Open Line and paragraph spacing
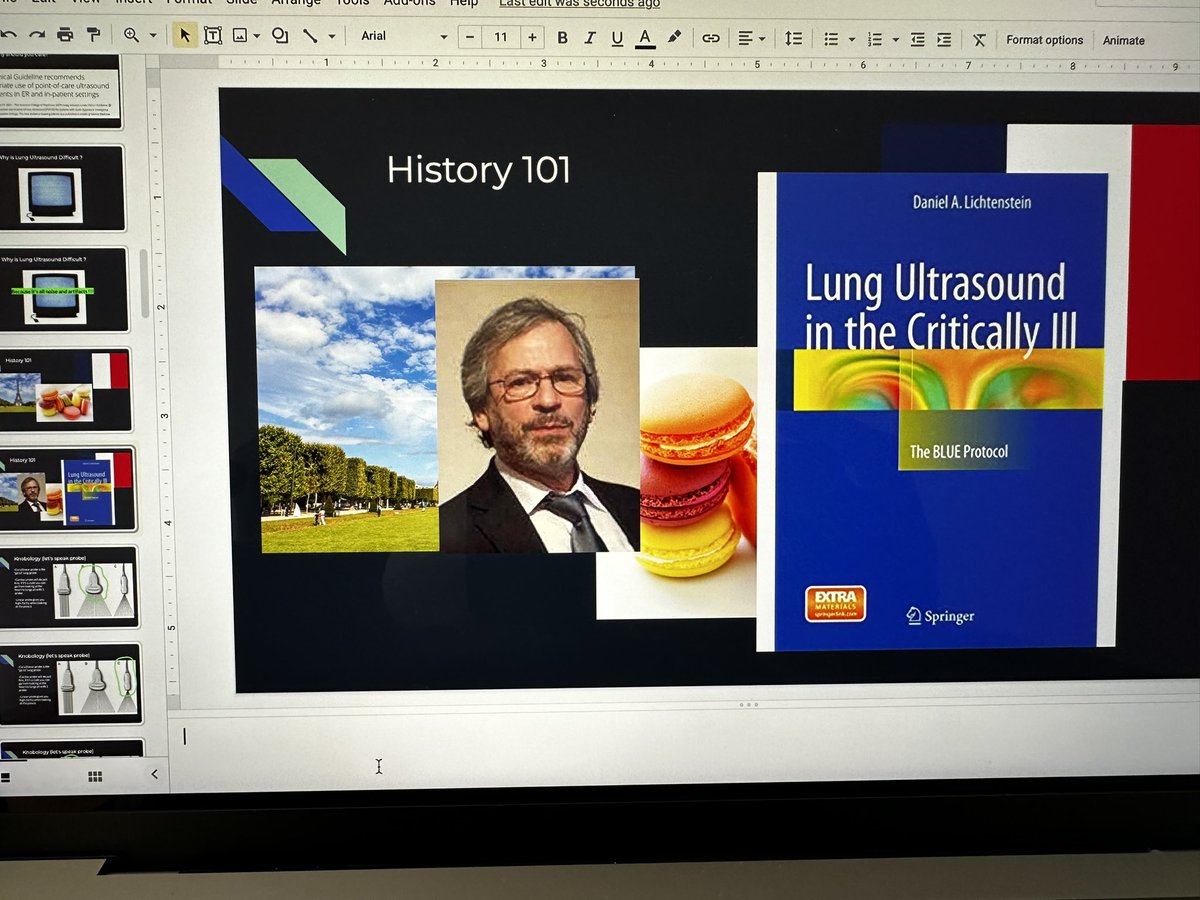The width and height of the screenshot is (1200, 900). point(793,39)
